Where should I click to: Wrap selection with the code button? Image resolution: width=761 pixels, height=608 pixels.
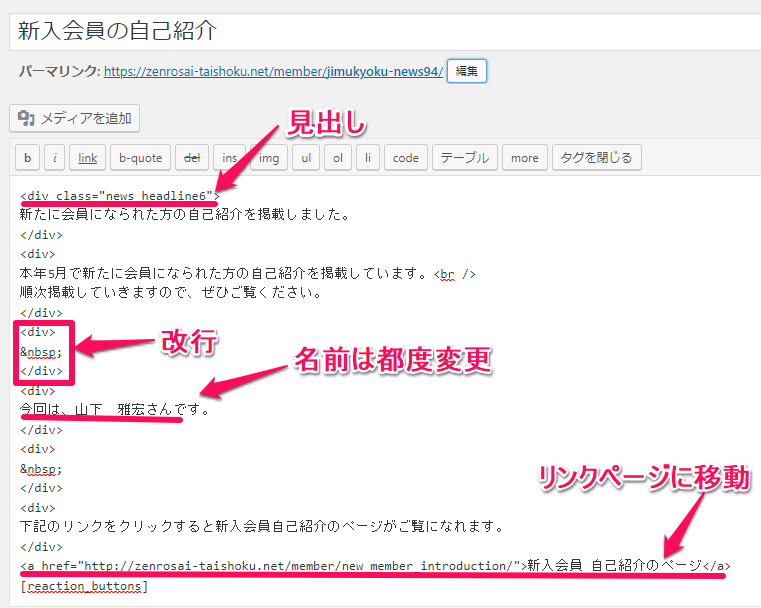pos(405,158)
